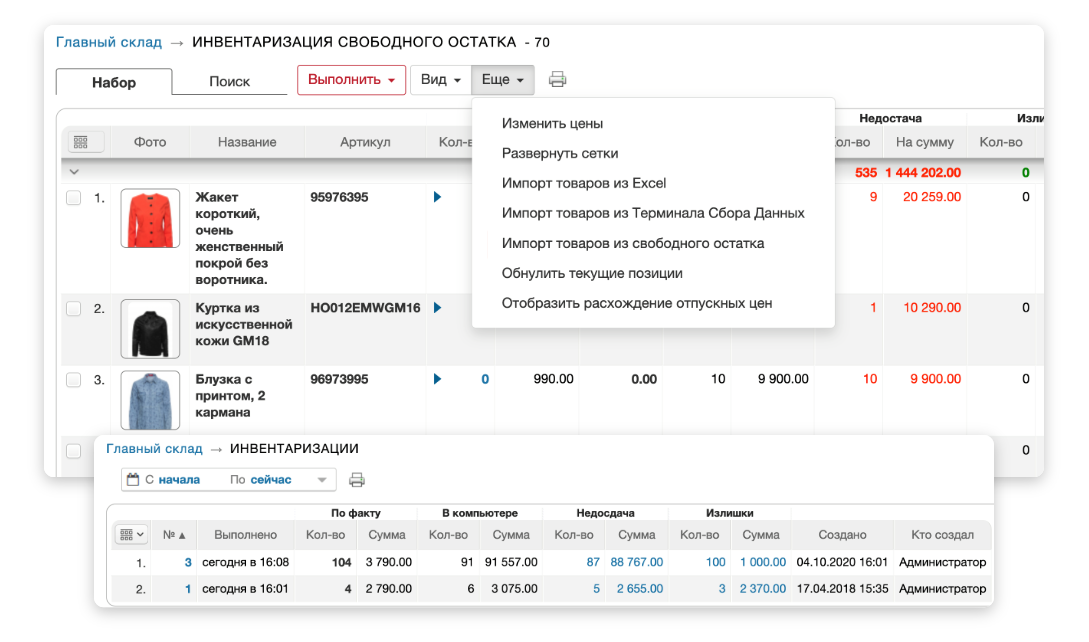Open the red jacket product thumbnail
Viewport: 1089px width, 642px height.
(150, 219)
